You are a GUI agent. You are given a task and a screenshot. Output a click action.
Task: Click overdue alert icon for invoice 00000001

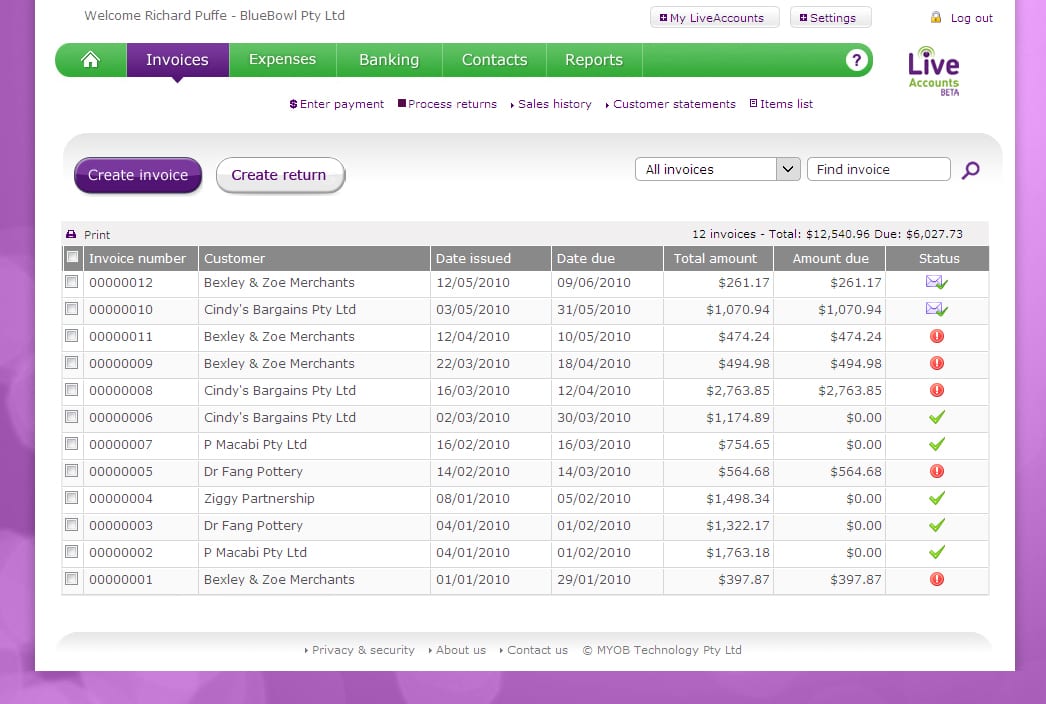[937, 579]
